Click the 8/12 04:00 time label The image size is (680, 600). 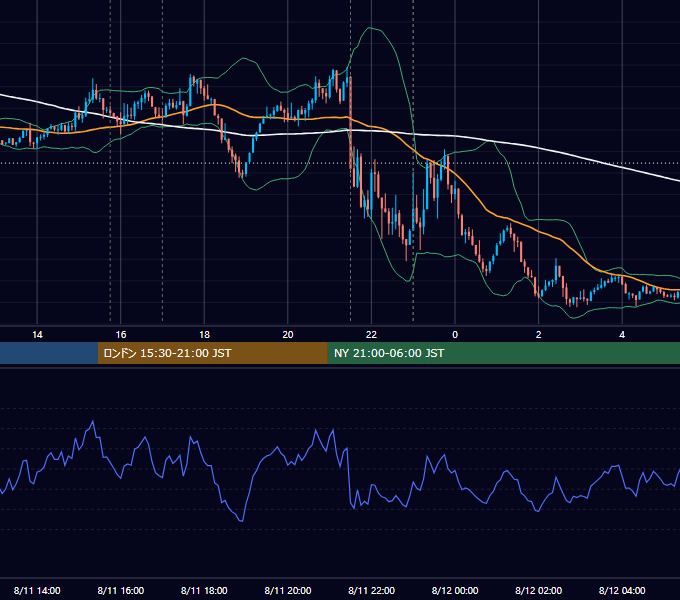[x=622, y=590]
